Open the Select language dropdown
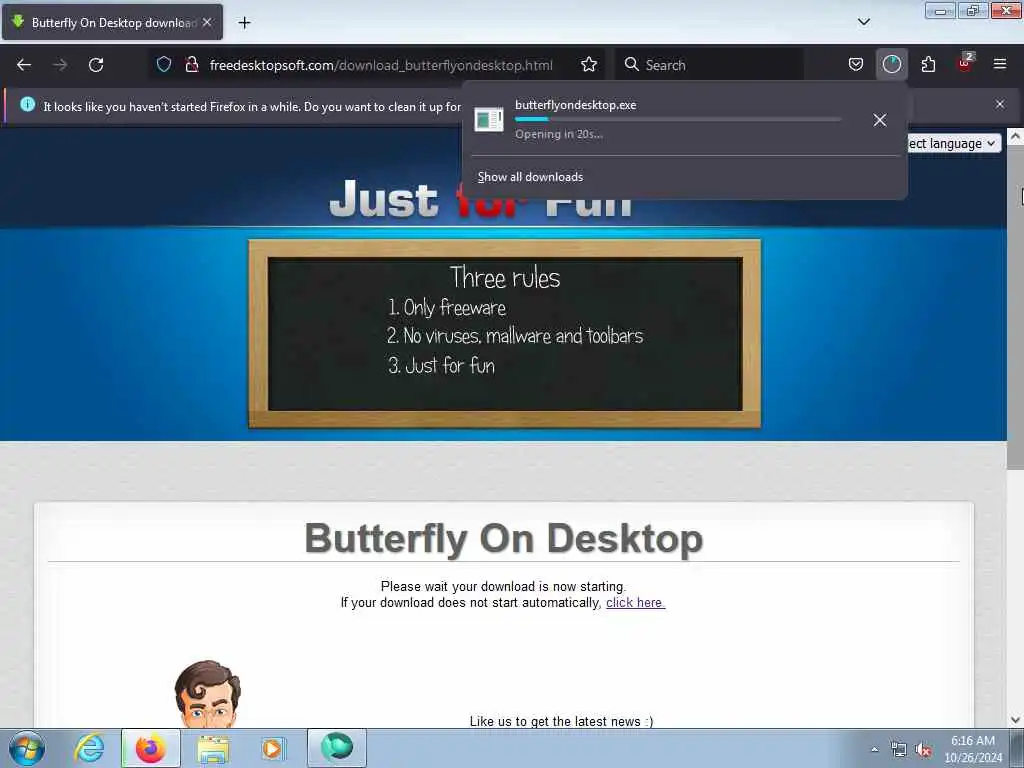This screenshot has width=1024, height=768. (954, 144)
